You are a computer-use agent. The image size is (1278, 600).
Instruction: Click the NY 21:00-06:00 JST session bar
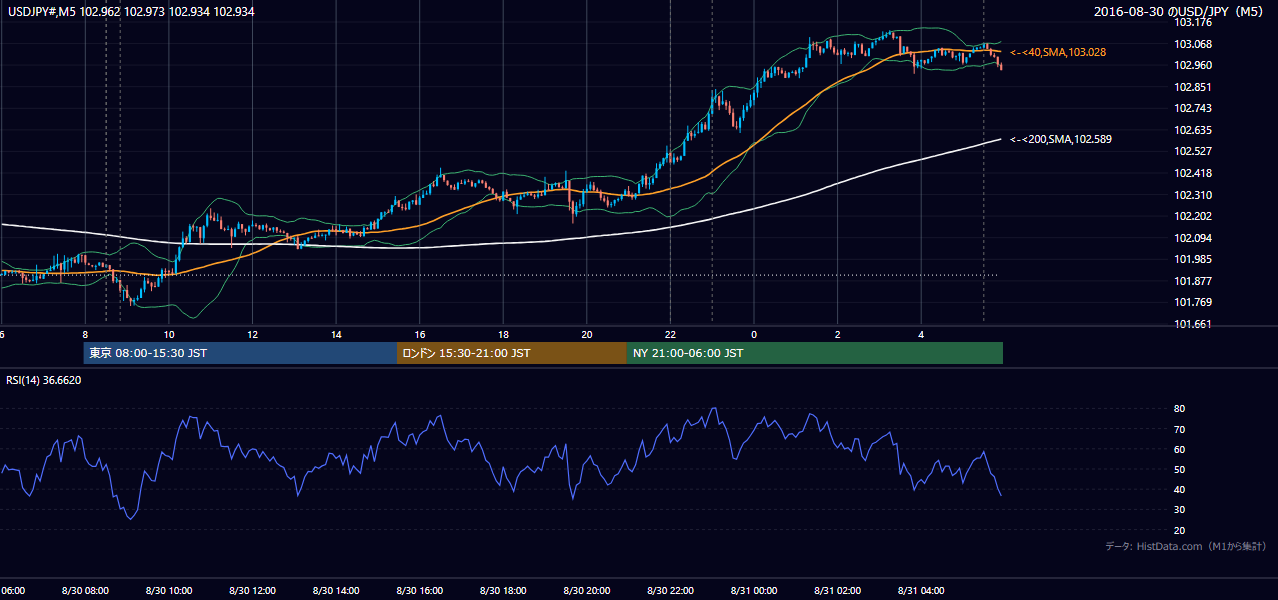click(x=815, y=353)
